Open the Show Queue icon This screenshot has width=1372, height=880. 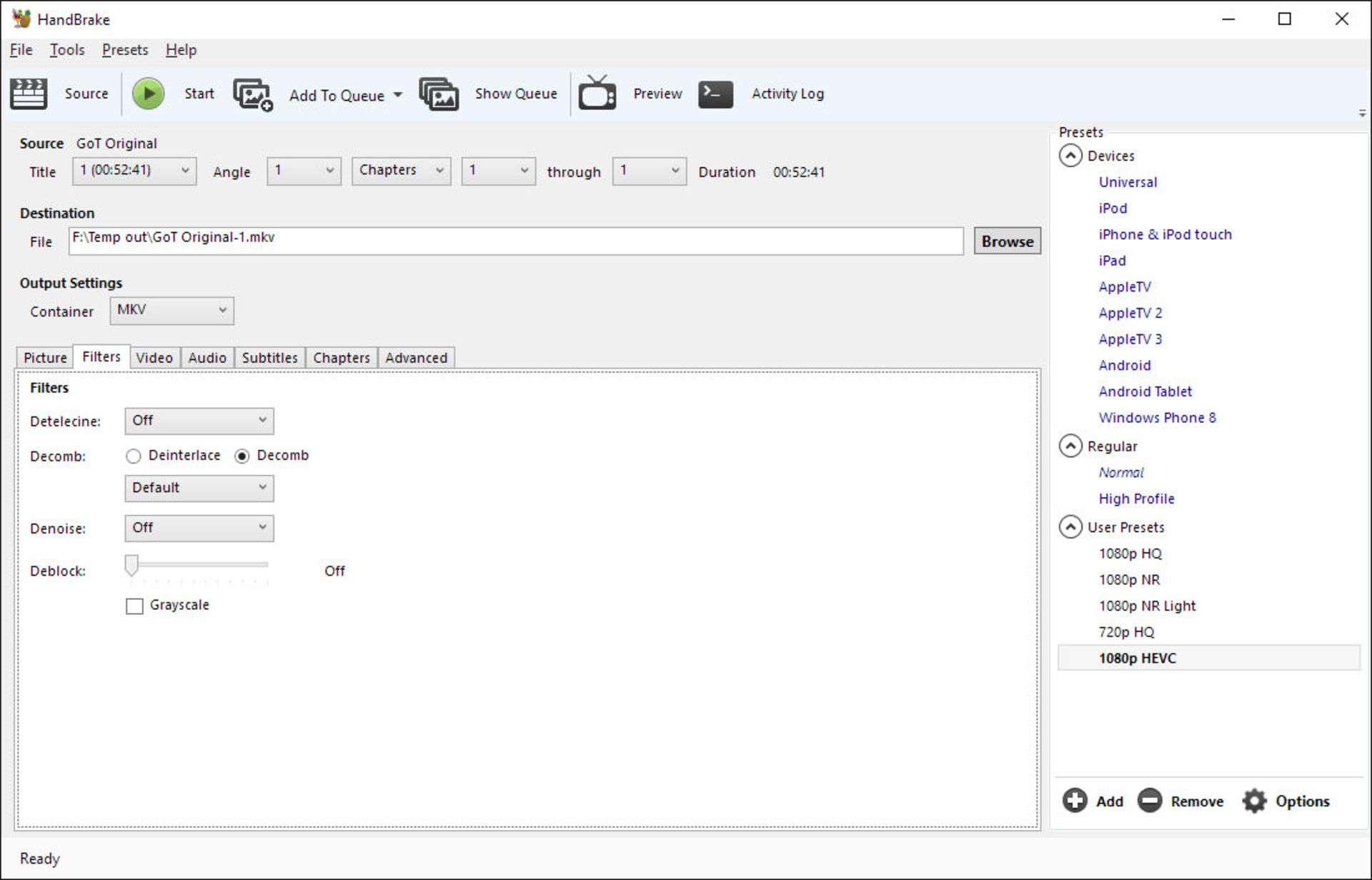[439, 94]
